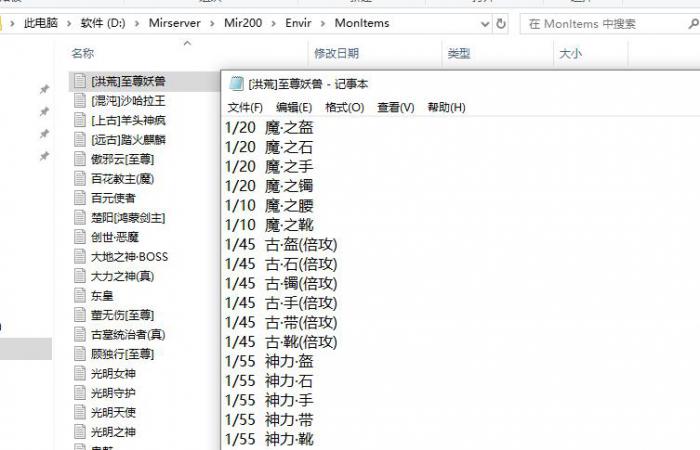Click the file icon of [混沌]沙哈拉王
This screenshot has height=450, width=700.
click(80, 100)
